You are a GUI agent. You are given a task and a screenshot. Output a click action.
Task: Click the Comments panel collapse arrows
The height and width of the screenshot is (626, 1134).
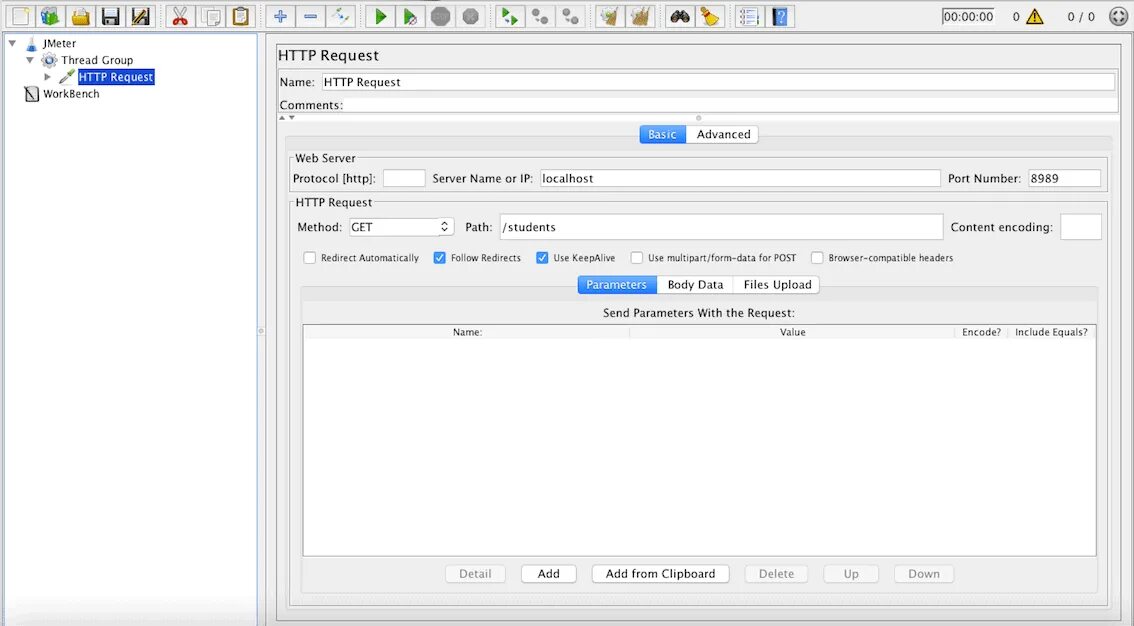tap(286, 118)
